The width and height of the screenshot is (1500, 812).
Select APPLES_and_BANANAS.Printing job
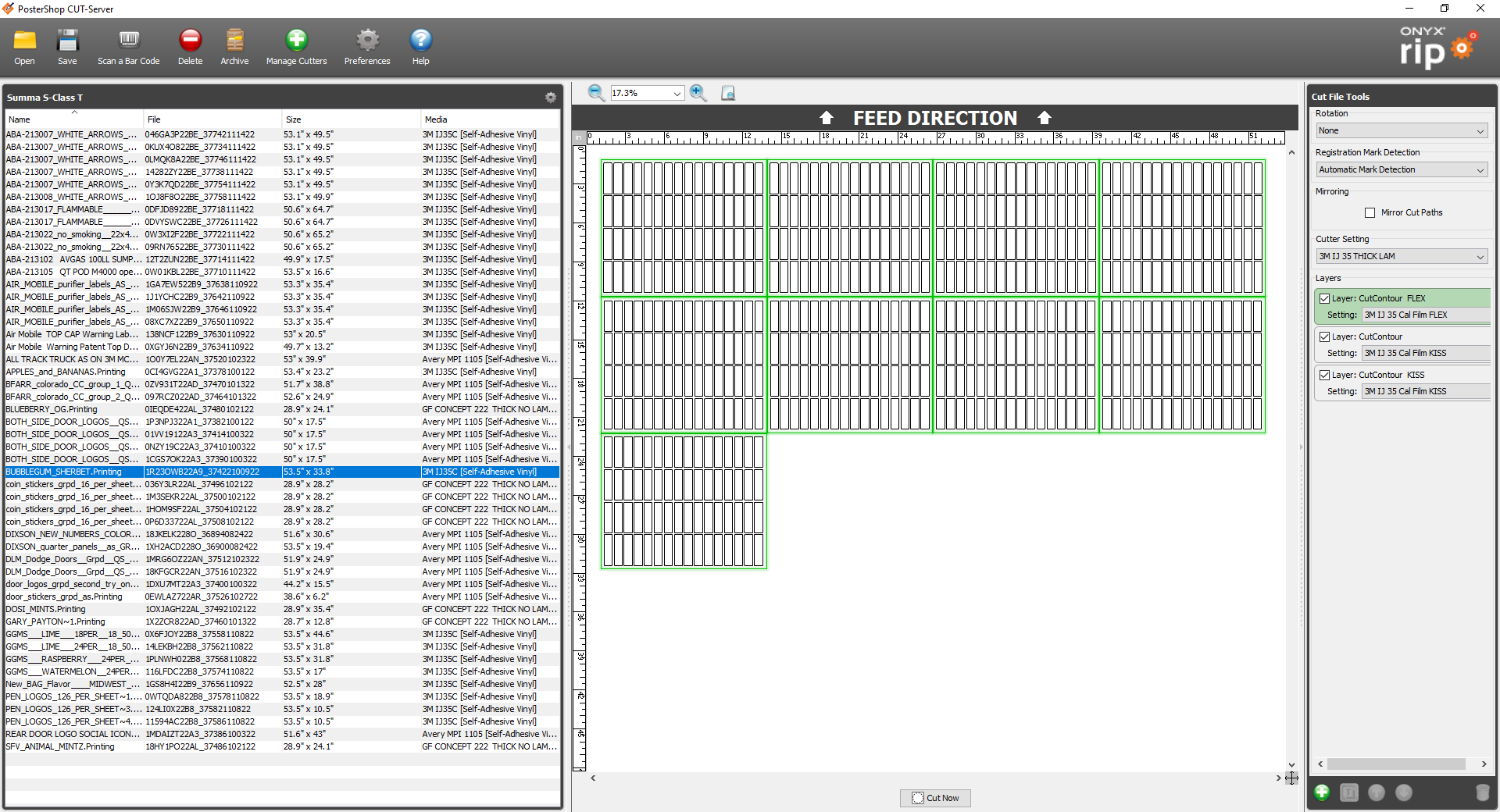click(282, 372)
